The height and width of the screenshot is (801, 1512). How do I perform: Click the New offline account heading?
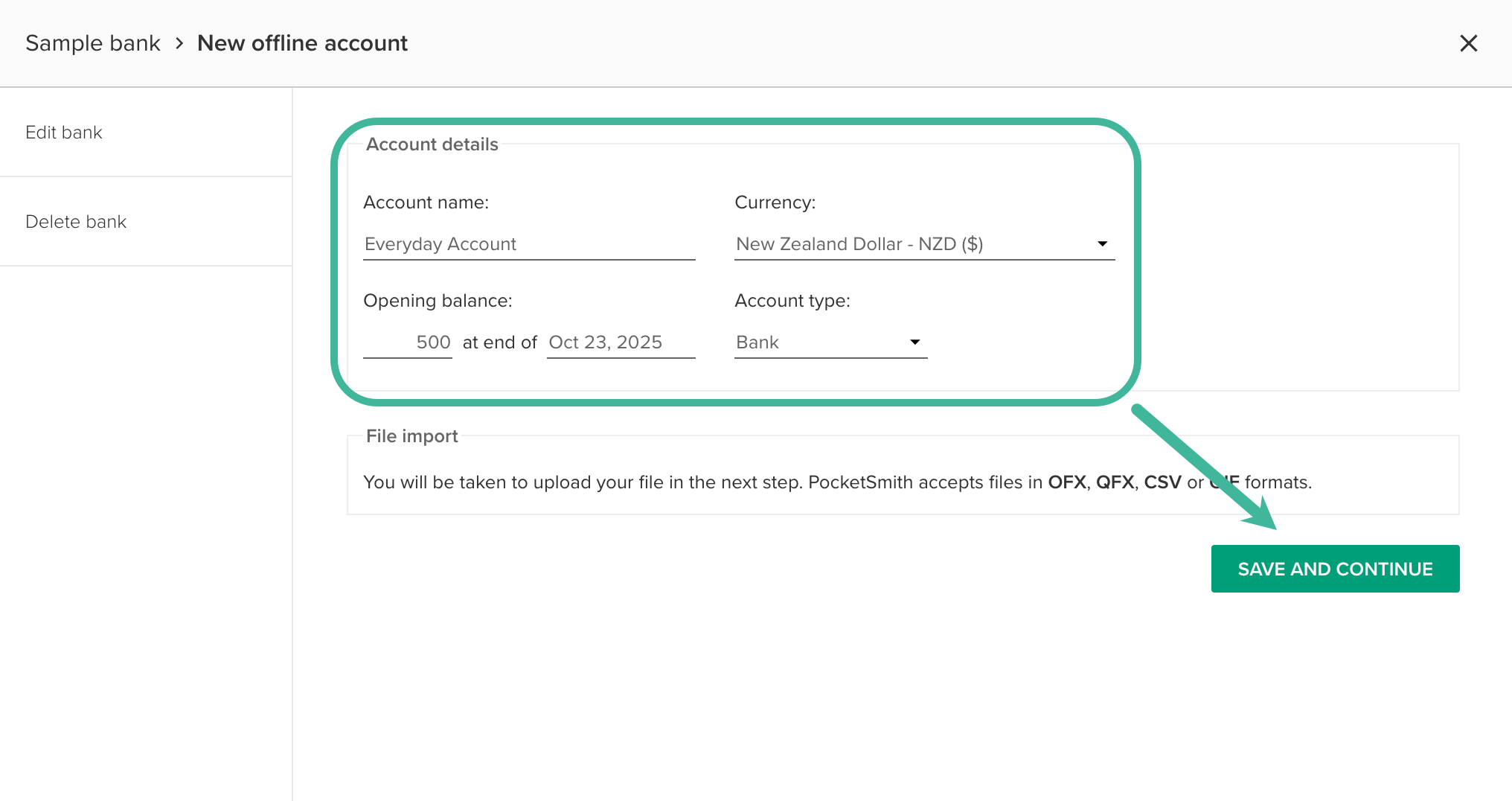(x=302, y=43)
